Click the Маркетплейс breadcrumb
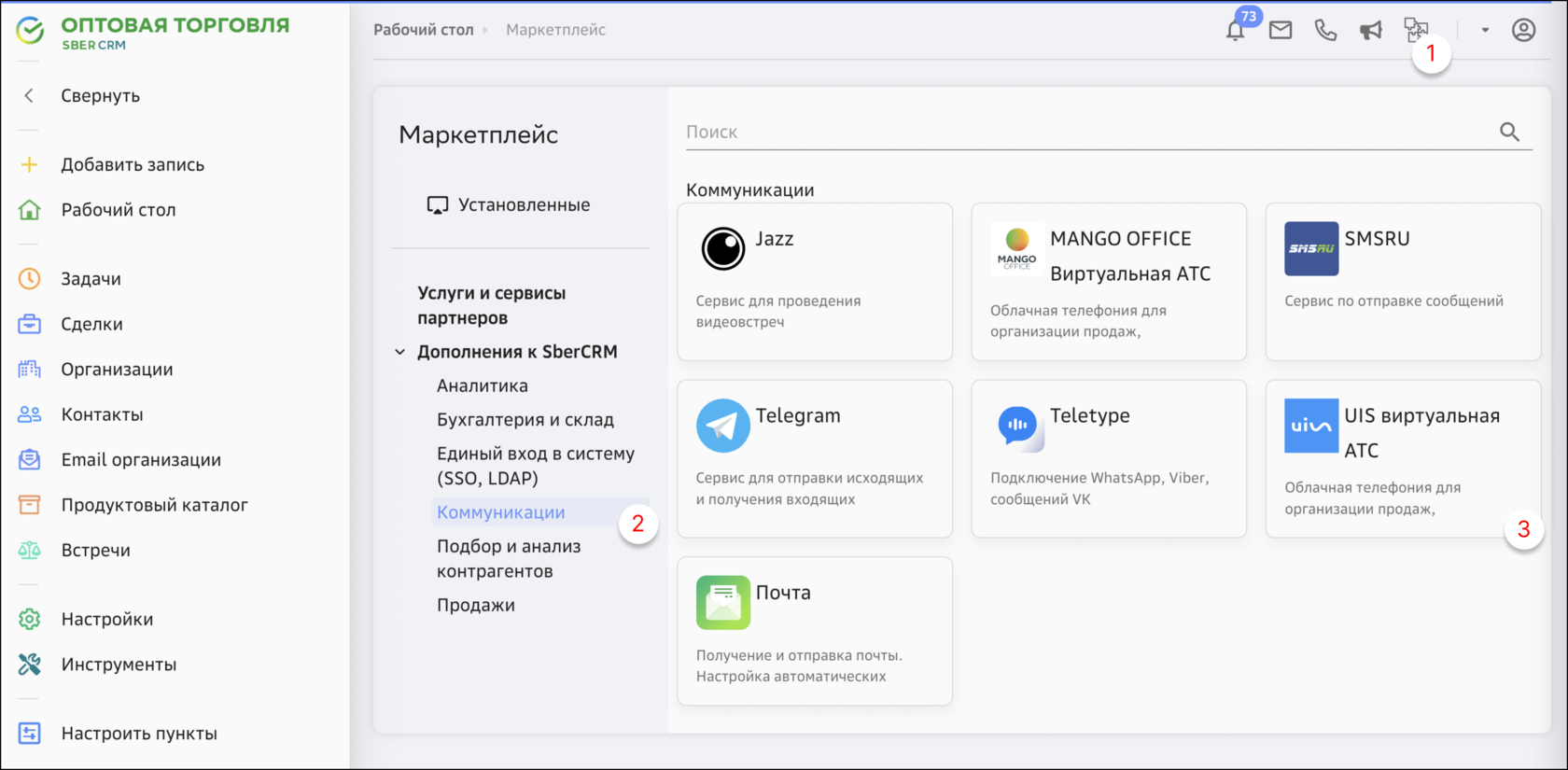 [555, 30]
